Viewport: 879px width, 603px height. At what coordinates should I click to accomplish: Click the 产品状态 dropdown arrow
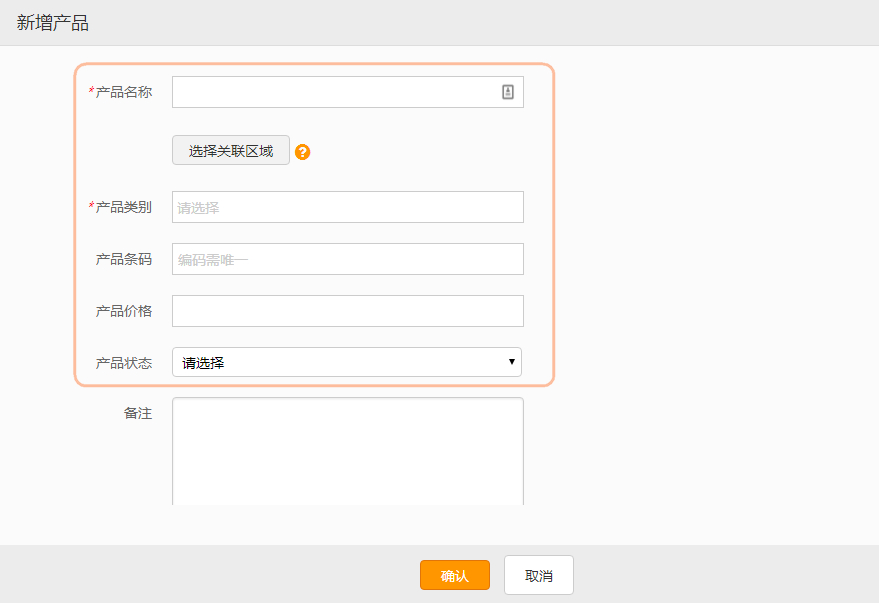511,361
